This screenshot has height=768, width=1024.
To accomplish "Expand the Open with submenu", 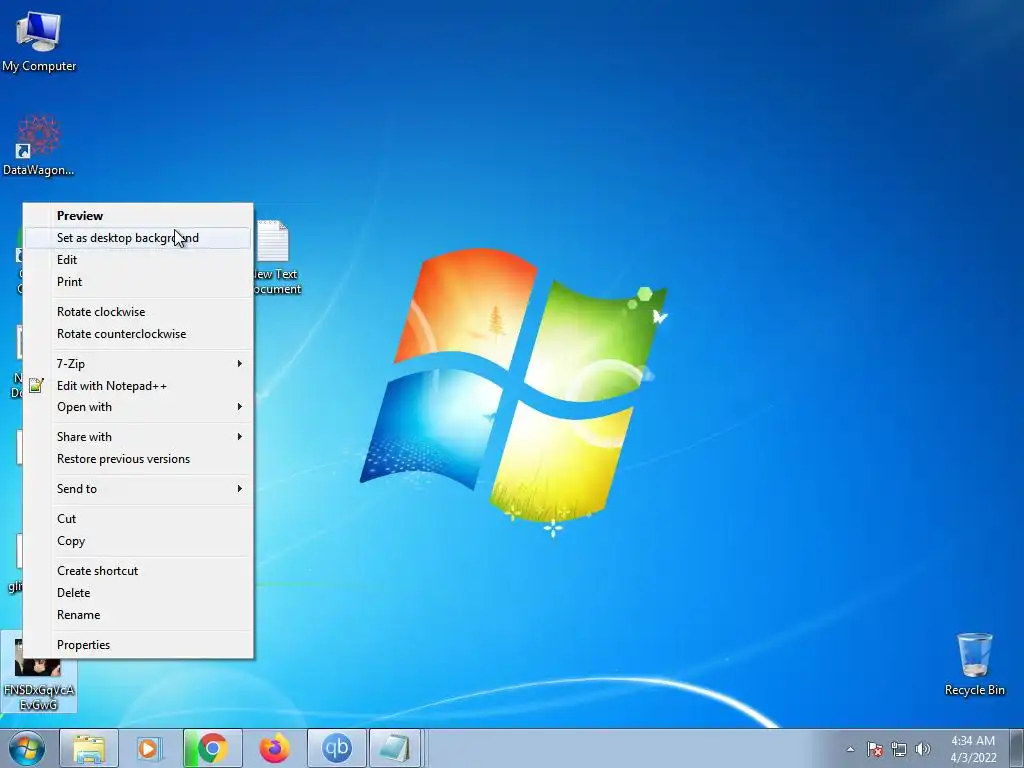I will coord(138,407).
